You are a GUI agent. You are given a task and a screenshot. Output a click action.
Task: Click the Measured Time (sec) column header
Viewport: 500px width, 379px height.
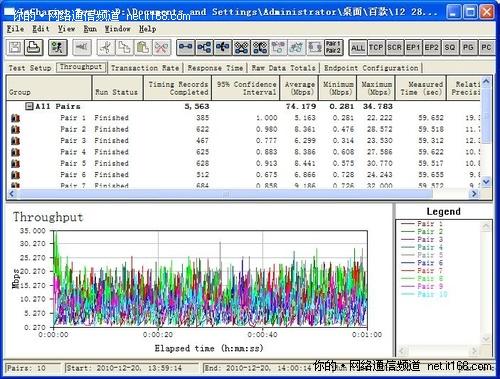point(421,88)
